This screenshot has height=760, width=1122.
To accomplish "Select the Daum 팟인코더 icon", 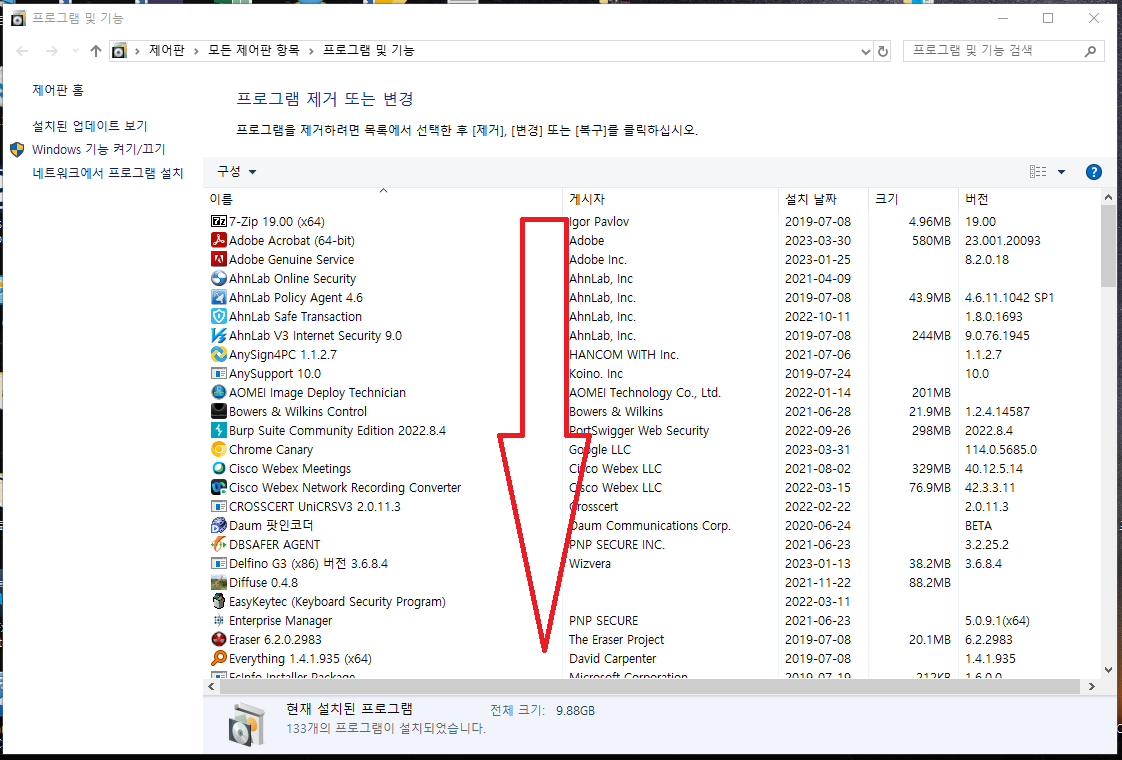I will coord(219,525).
